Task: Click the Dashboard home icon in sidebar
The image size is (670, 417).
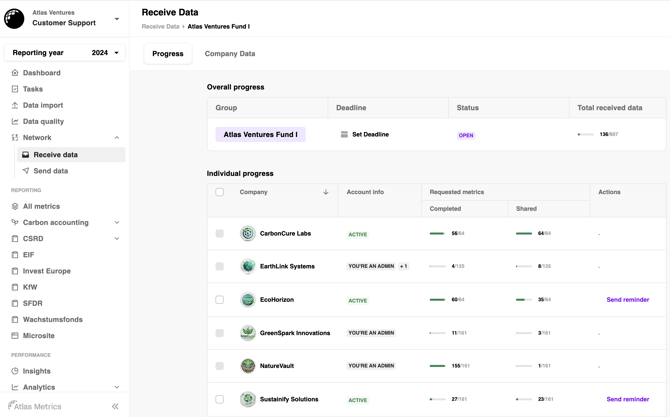Action: (x=15, y=73)
